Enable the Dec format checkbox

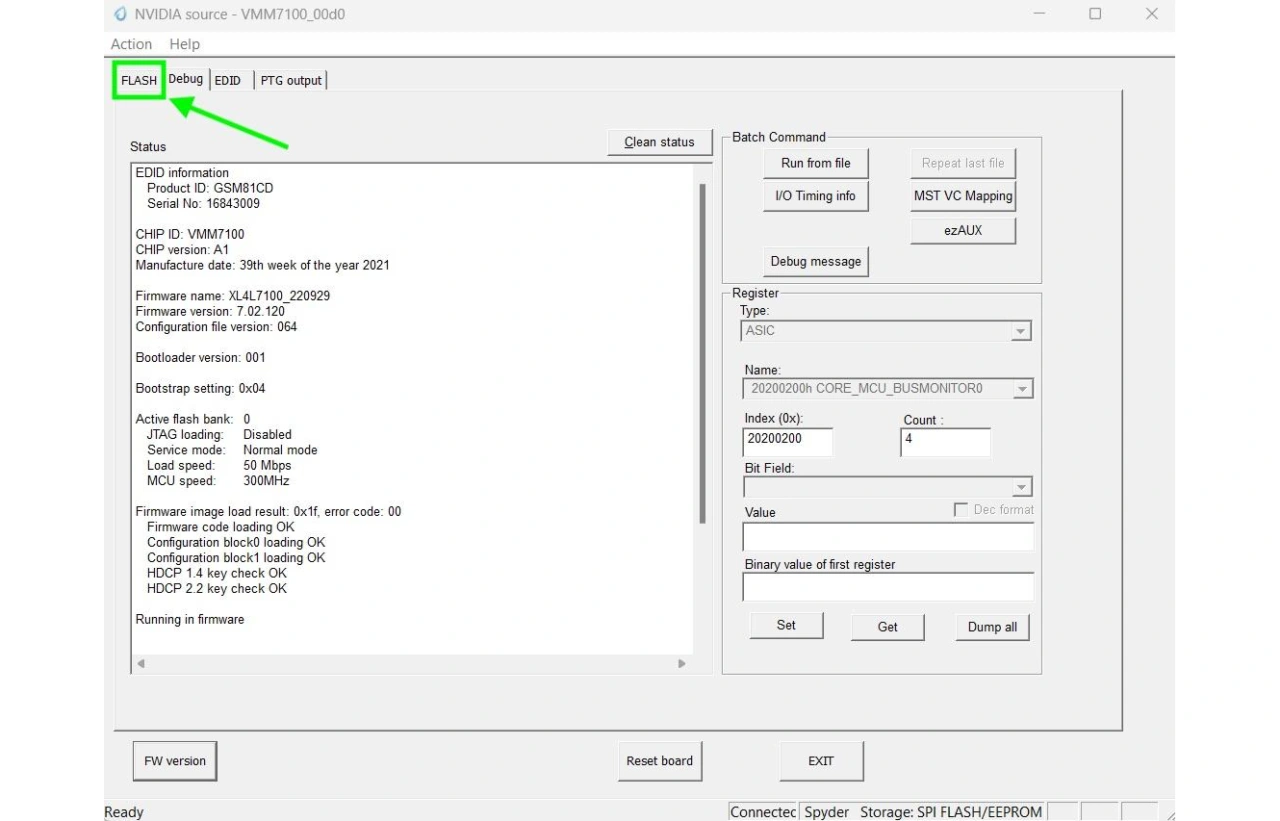pos(960,508)
